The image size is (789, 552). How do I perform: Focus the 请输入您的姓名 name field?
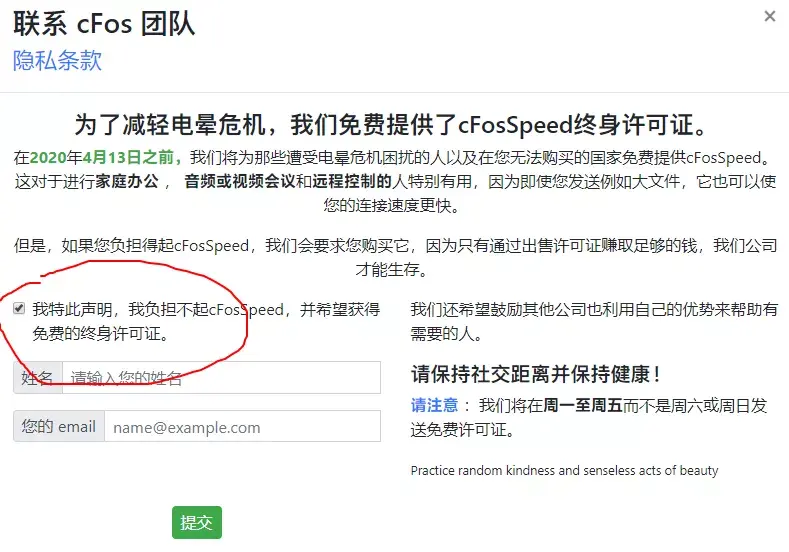coord(221,377)
